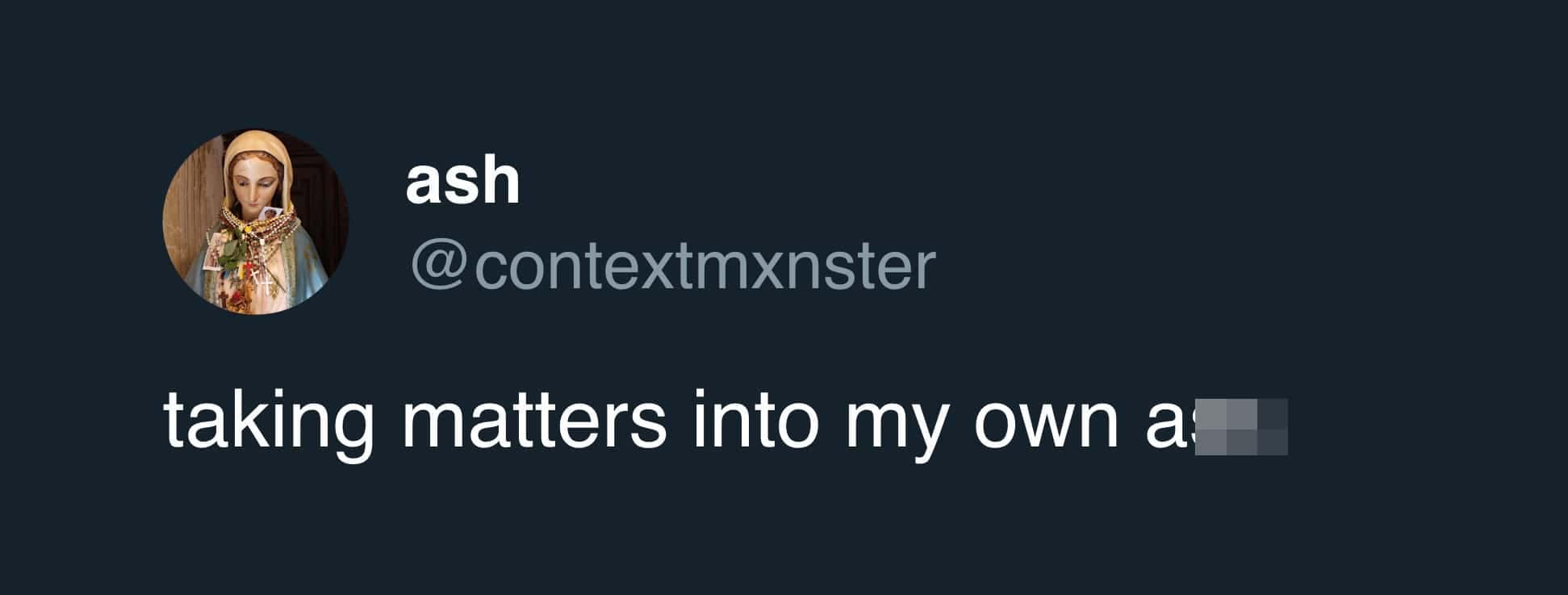This screenshot has height=595, width=1568.
Task: Click the pixelated censored part of the tweet
Action: click(1241, 426)
